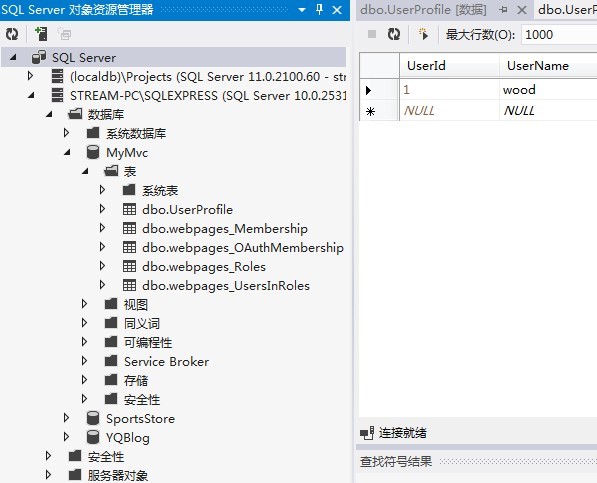This screenshot has height=483, width=597.
Task: Expand the dbo.UserProfile table node
Action: [x=102, y=209]
